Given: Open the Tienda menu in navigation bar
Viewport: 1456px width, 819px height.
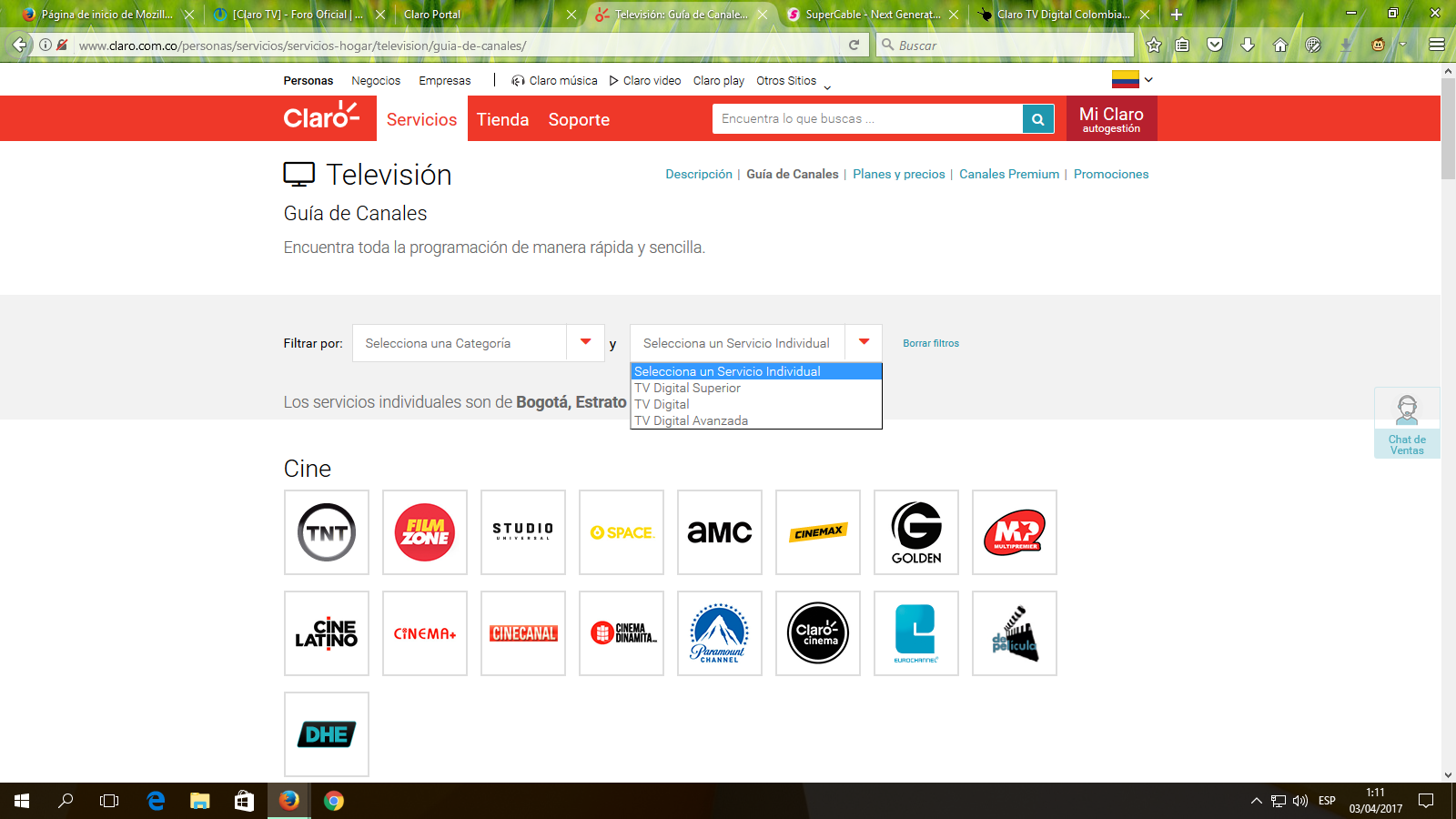Looking at the screenshot, I should [502, 119].
